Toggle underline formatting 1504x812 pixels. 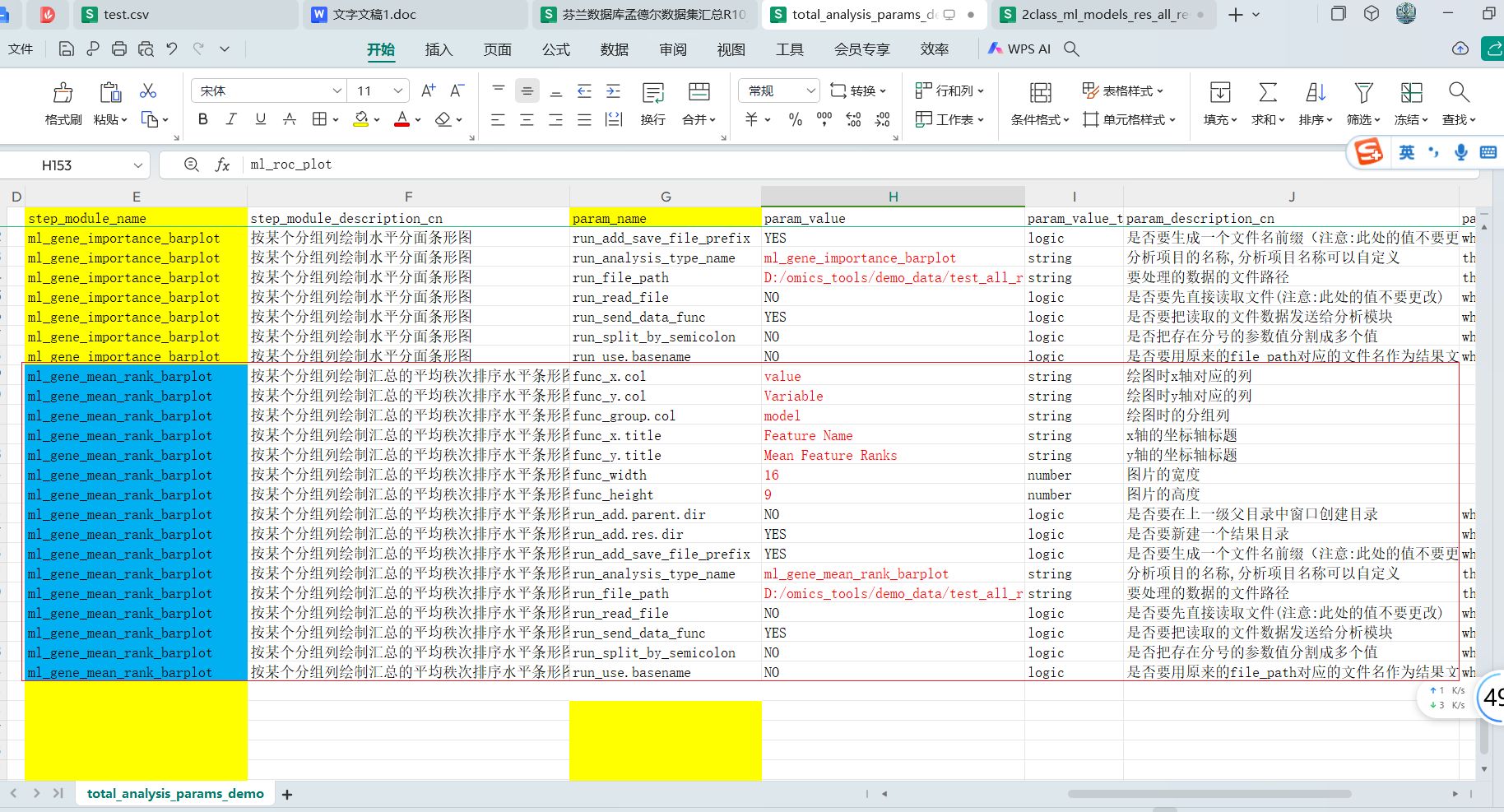coord(261,119)
